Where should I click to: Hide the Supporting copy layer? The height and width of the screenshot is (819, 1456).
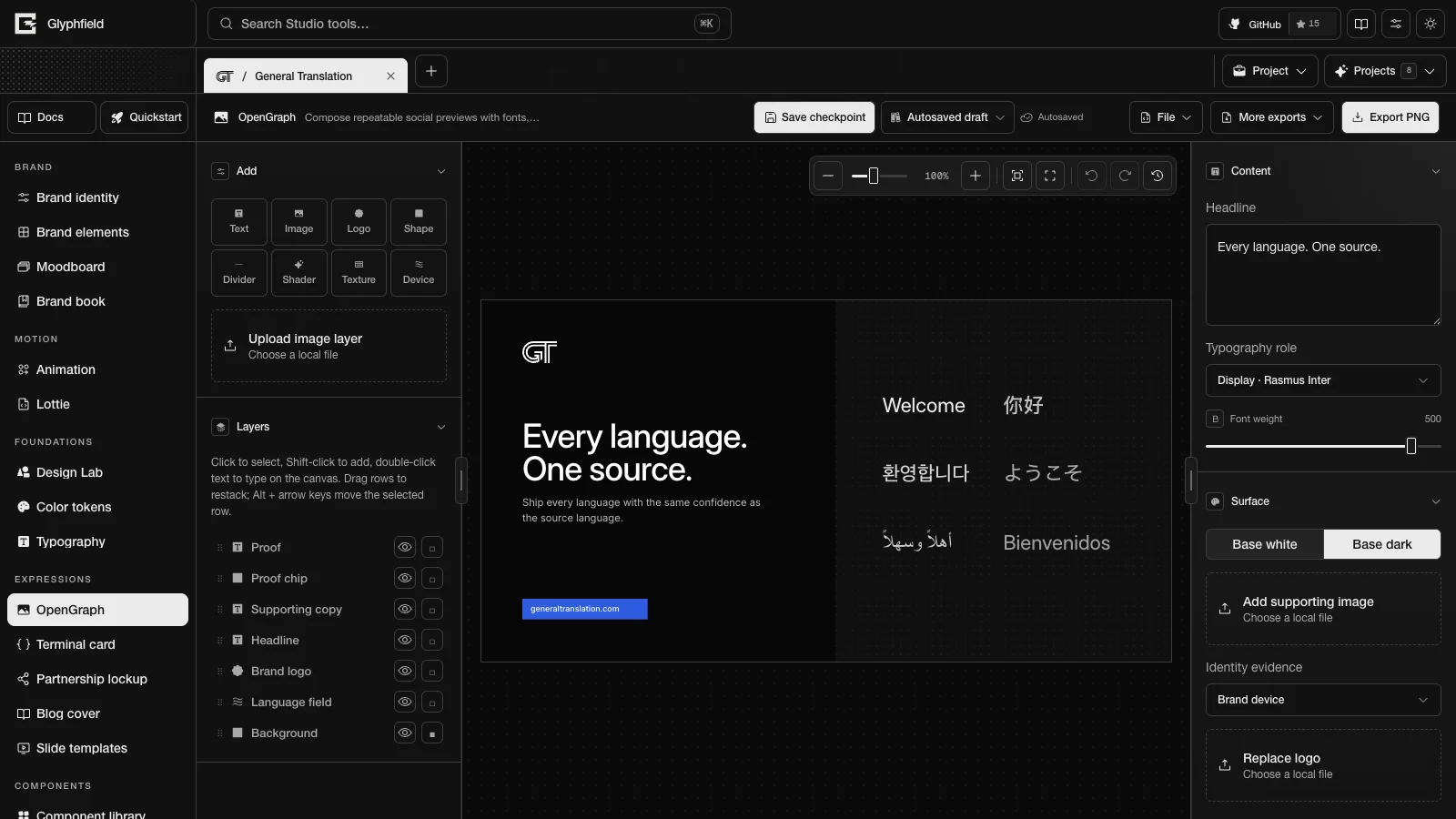click(x=405, y=609)
